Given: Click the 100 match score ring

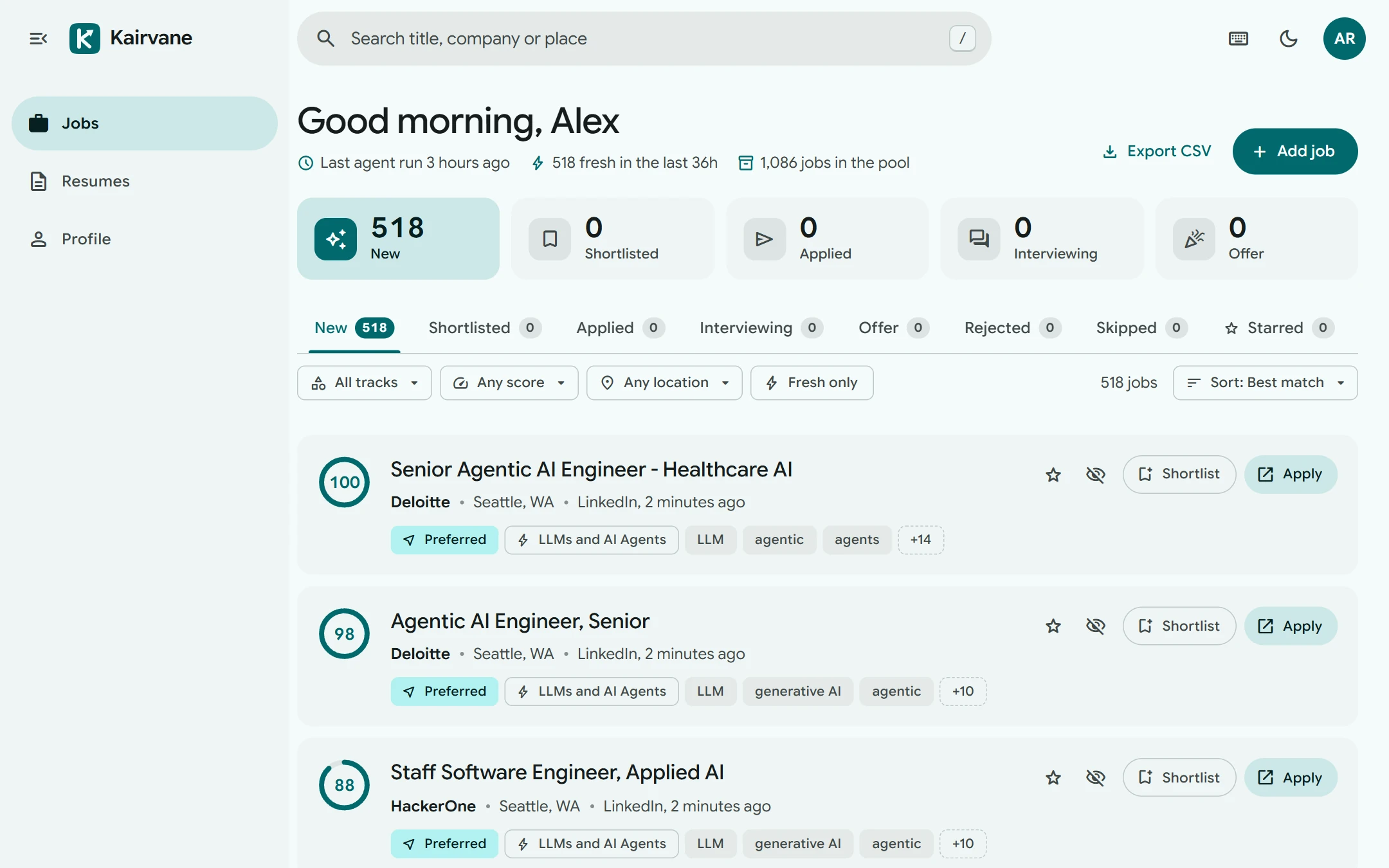Looking at the screenshot, I should 345,482.
